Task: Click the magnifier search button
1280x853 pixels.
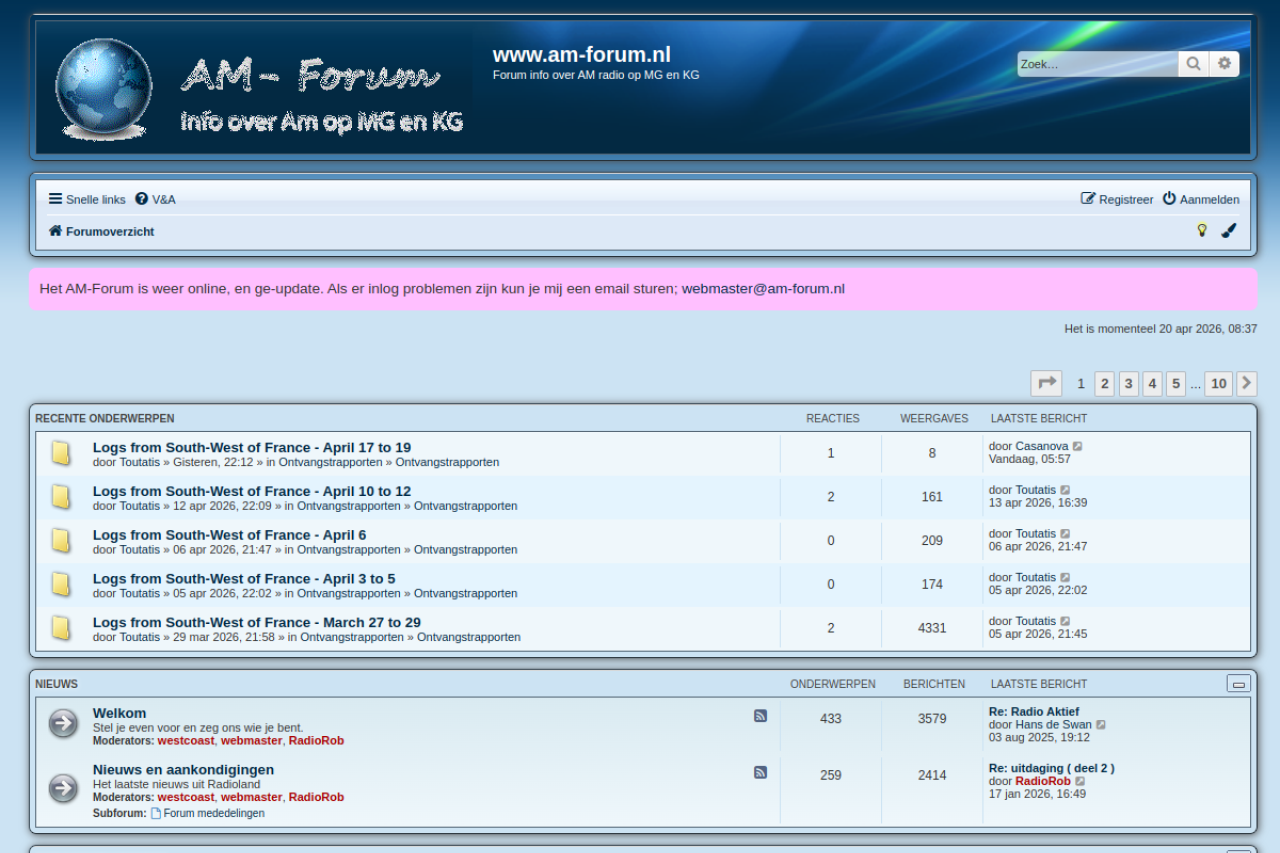Action: [x=1193, y=64]
